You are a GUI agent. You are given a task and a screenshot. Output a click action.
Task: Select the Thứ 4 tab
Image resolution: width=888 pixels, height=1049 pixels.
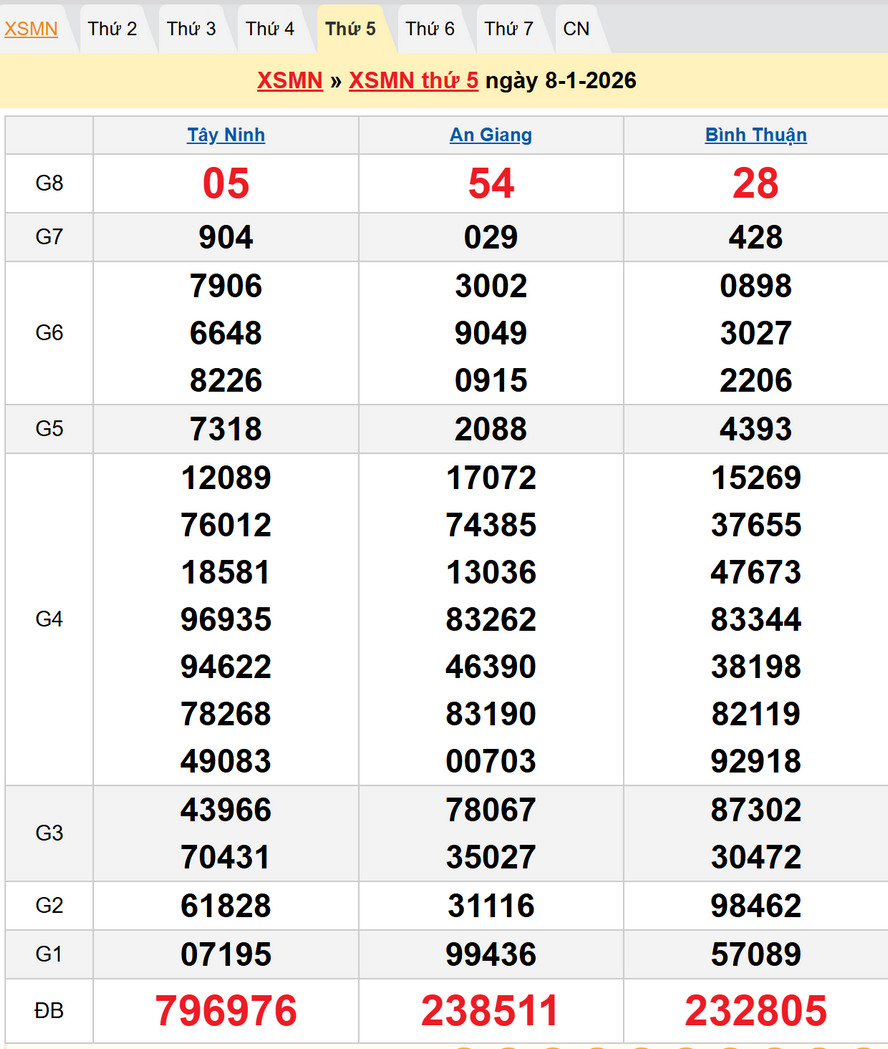[270, 29]
